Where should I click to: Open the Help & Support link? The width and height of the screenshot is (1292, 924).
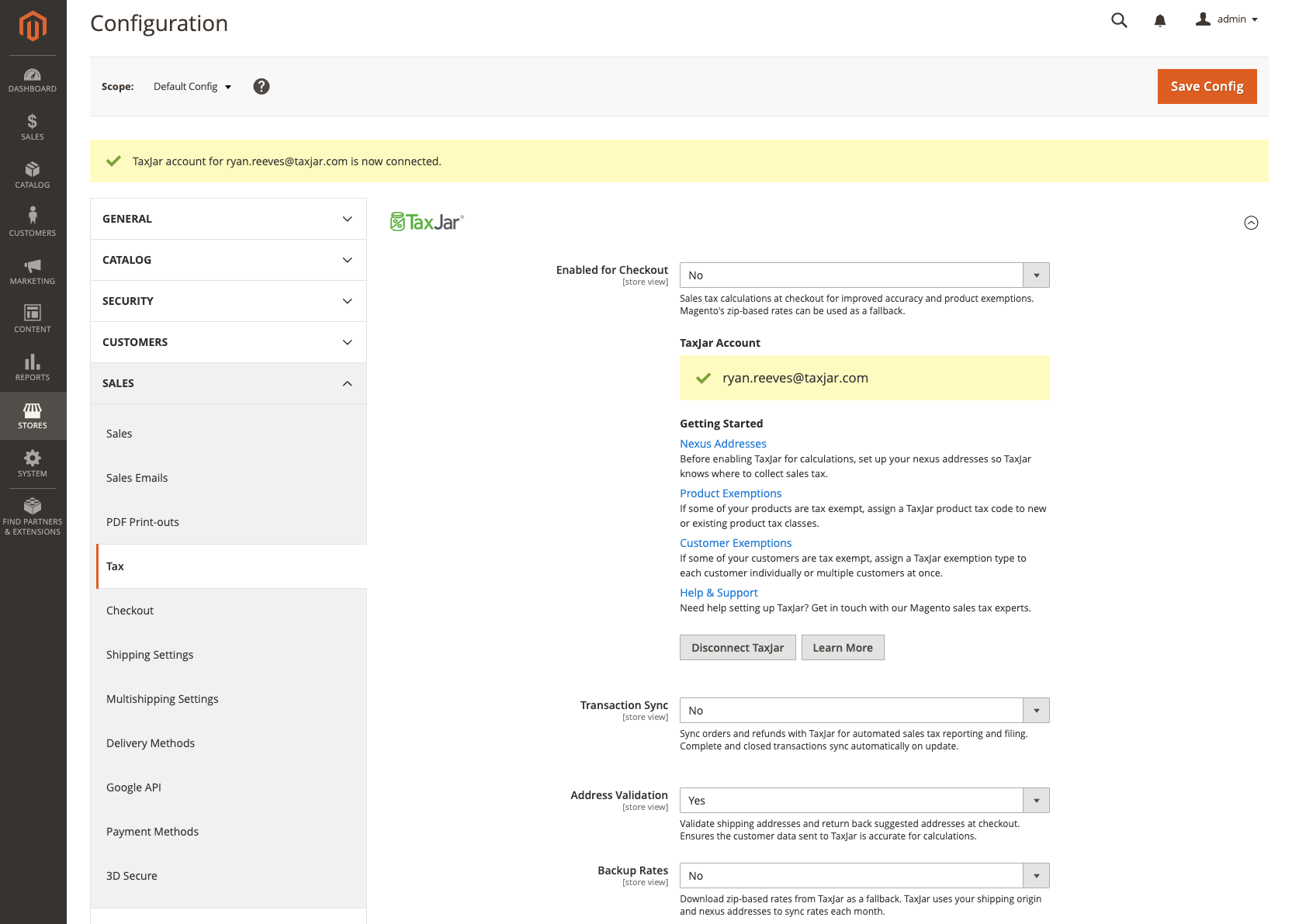pos(719,593)
